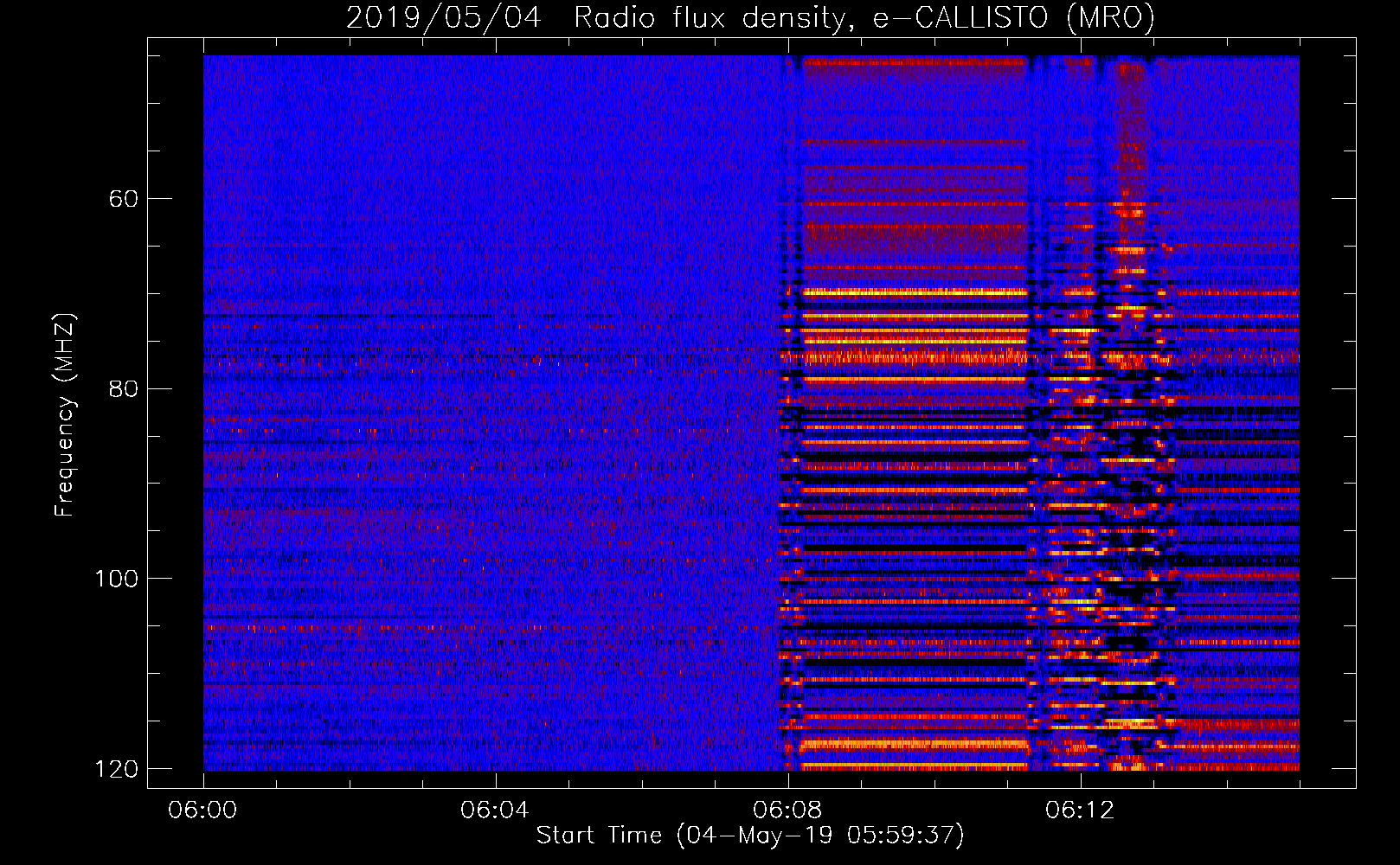Screen dimensions: 1400x865
Task: Select the 'Frequency (MHZ)' axis label
Action: tap(64, 415)
